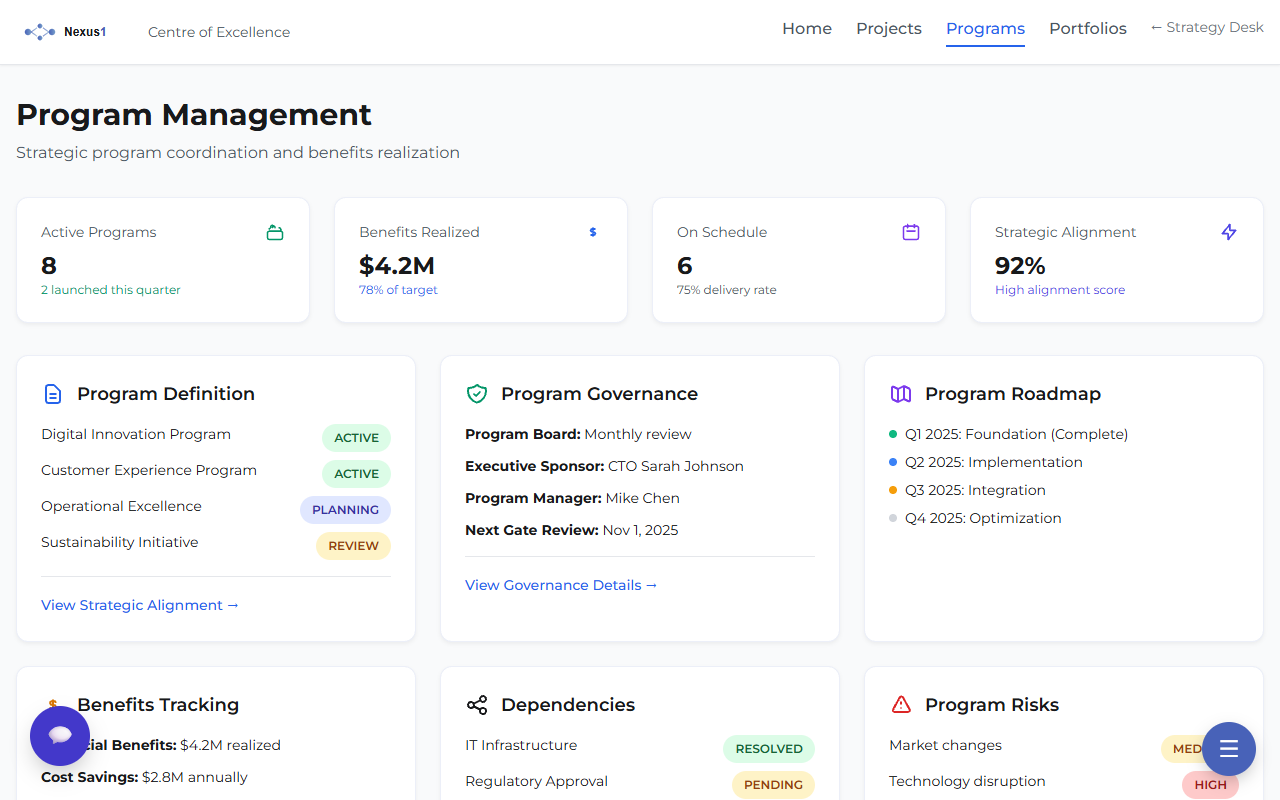1280x800 pixels.
Task: Click the coins icon beside Benefits Tracking
Action: [x=53, y=704]
